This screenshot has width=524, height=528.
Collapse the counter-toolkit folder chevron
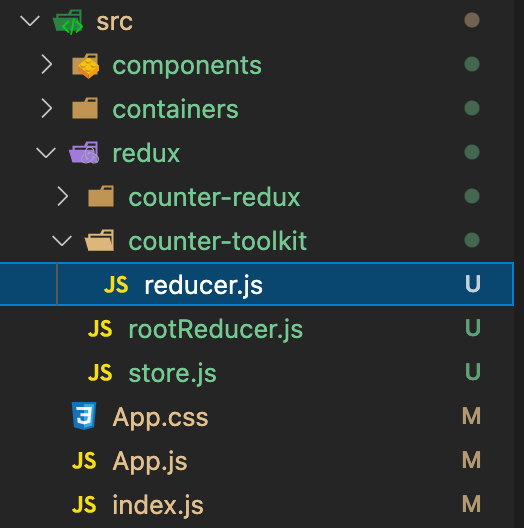click(62, 240)
